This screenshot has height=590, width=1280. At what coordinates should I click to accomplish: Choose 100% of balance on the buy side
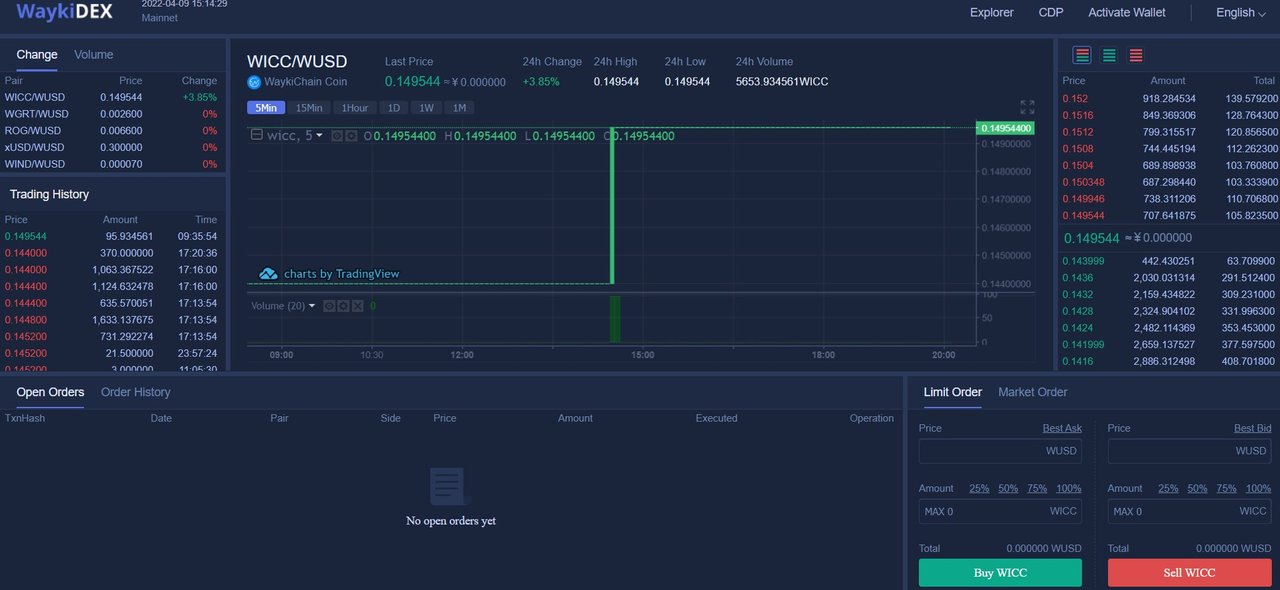click(x=1069, y=488)
